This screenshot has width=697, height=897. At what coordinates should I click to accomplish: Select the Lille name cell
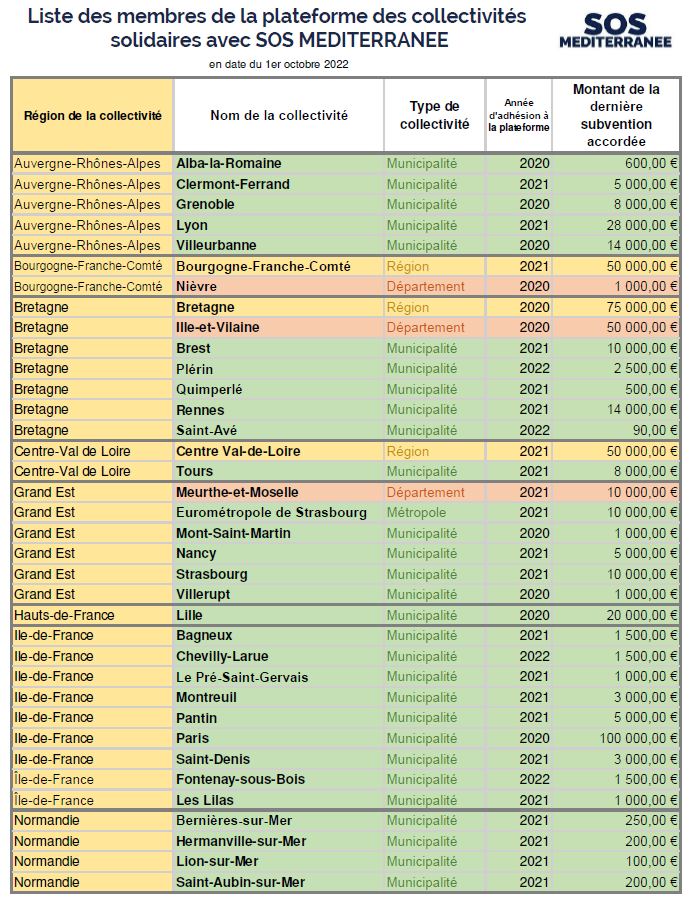189,615
